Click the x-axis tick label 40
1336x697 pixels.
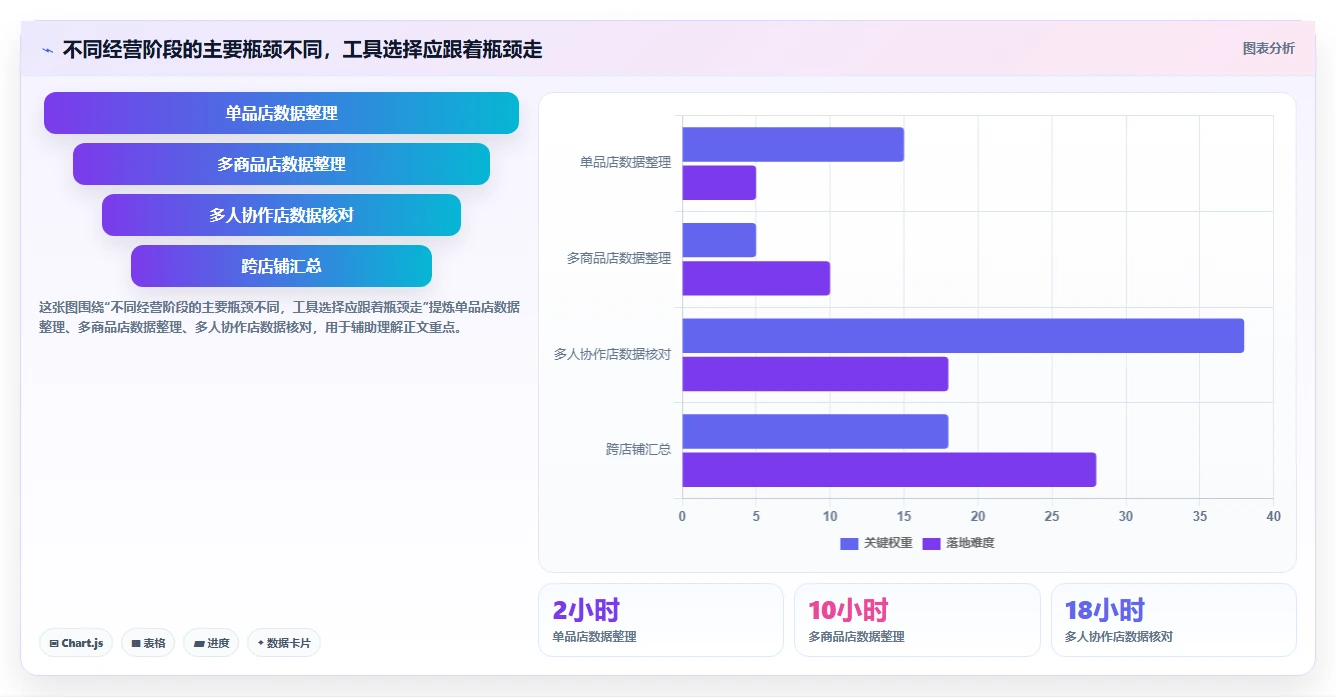[1273, 516]
